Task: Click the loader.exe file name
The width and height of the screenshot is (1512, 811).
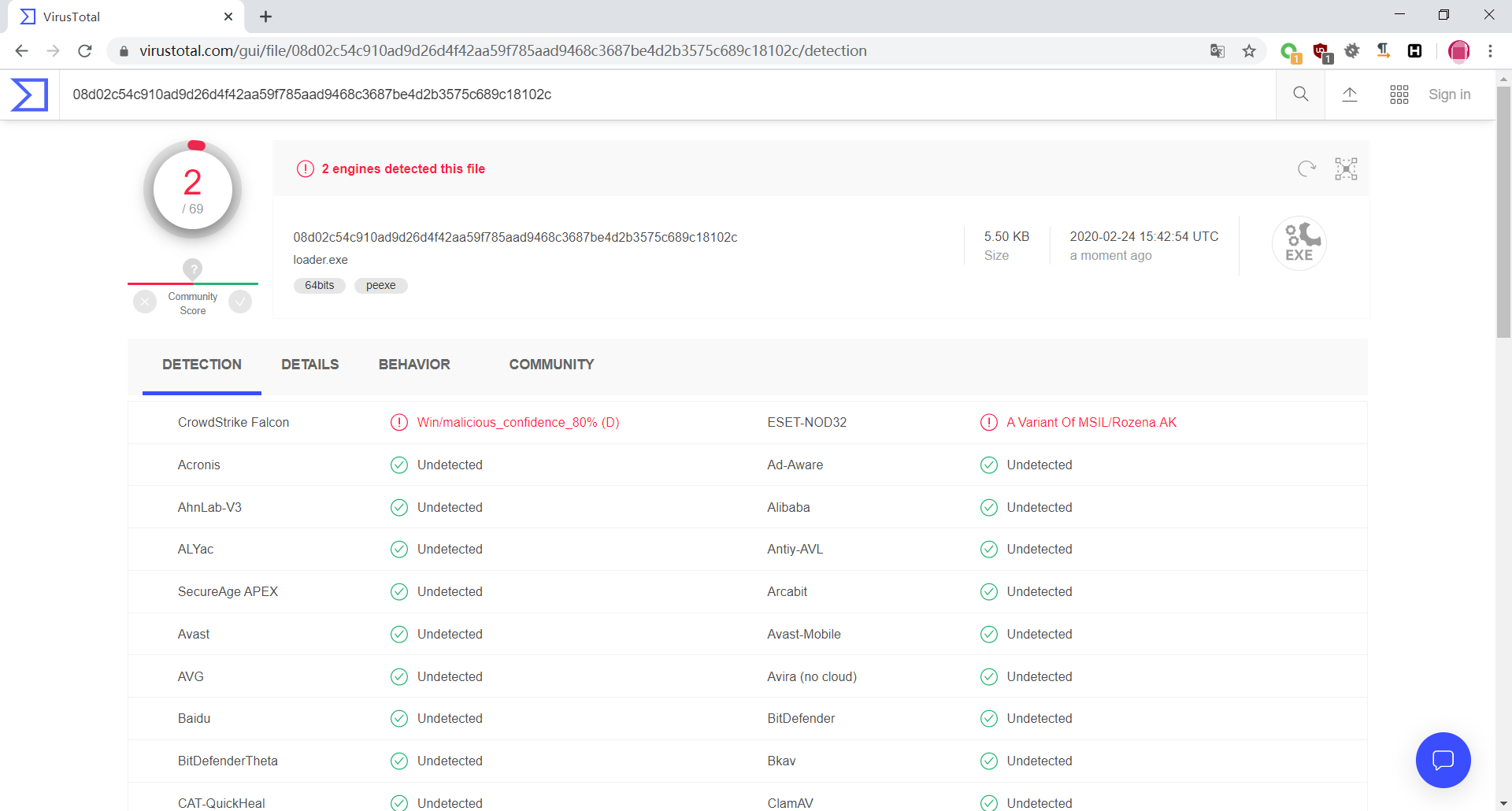Action: [x=321, y=260]
